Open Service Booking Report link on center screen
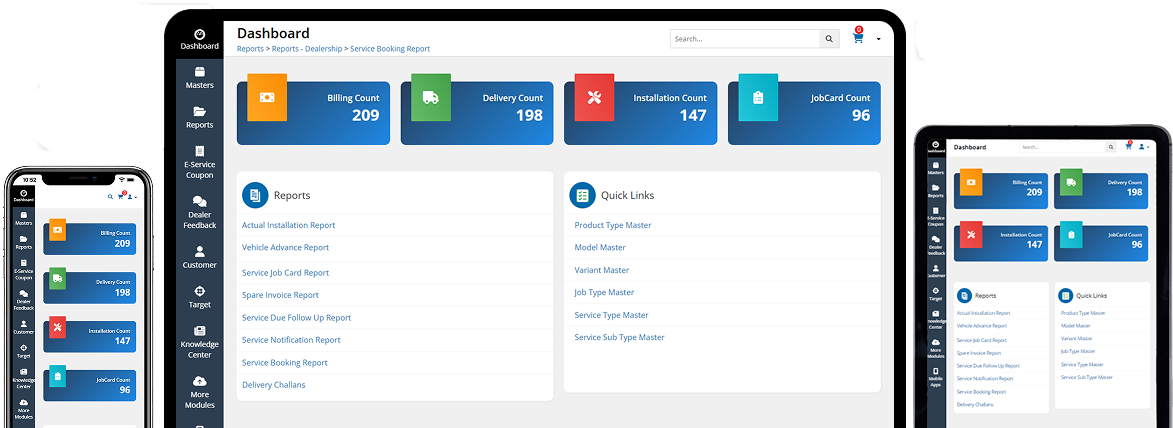This screenshot has width=1173, height=428. [x=285, y=363]
